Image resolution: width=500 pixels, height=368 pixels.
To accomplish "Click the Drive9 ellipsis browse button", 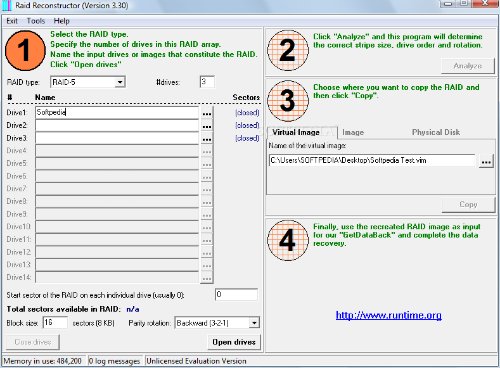I will pos(207,215).
